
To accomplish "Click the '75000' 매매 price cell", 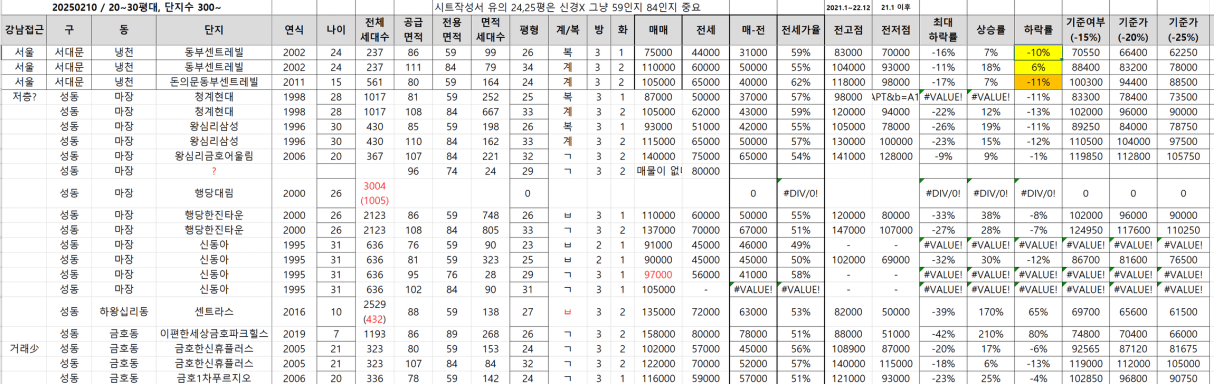I will (x=658, y=51).
